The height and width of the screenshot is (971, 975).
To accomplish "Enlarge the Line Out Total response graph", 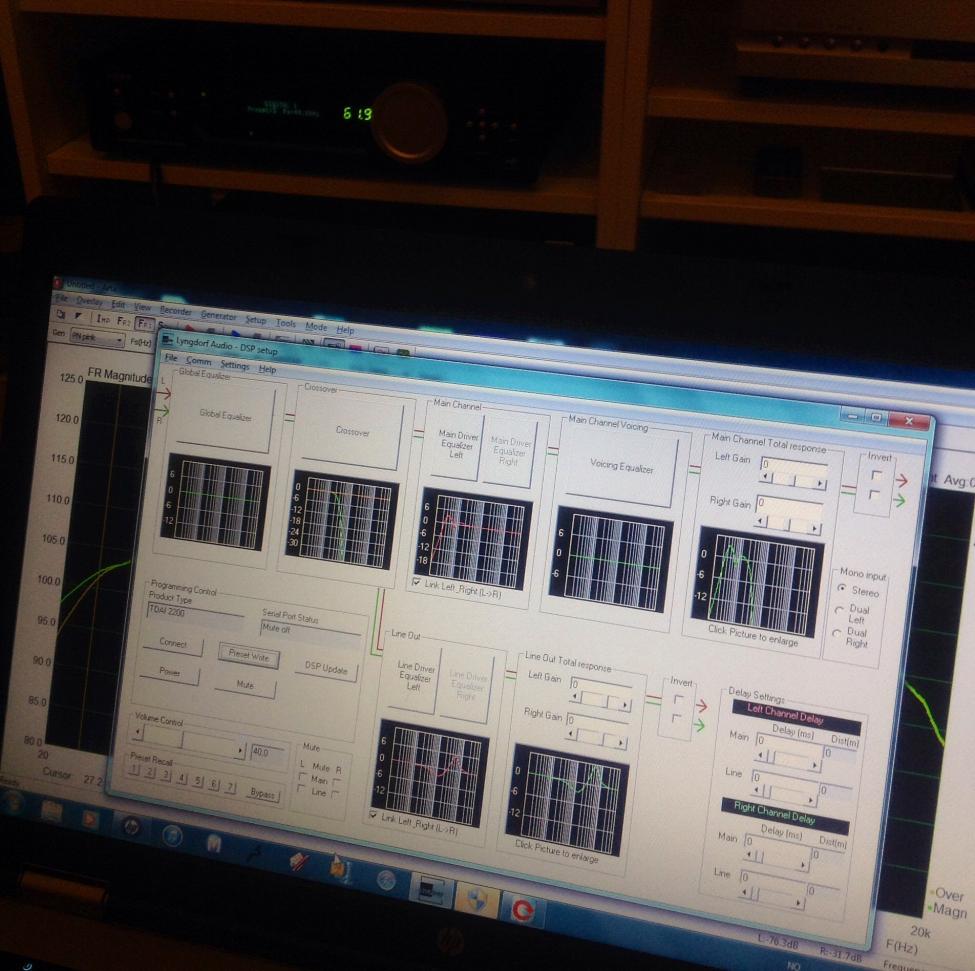I will [x=568, y=799].
